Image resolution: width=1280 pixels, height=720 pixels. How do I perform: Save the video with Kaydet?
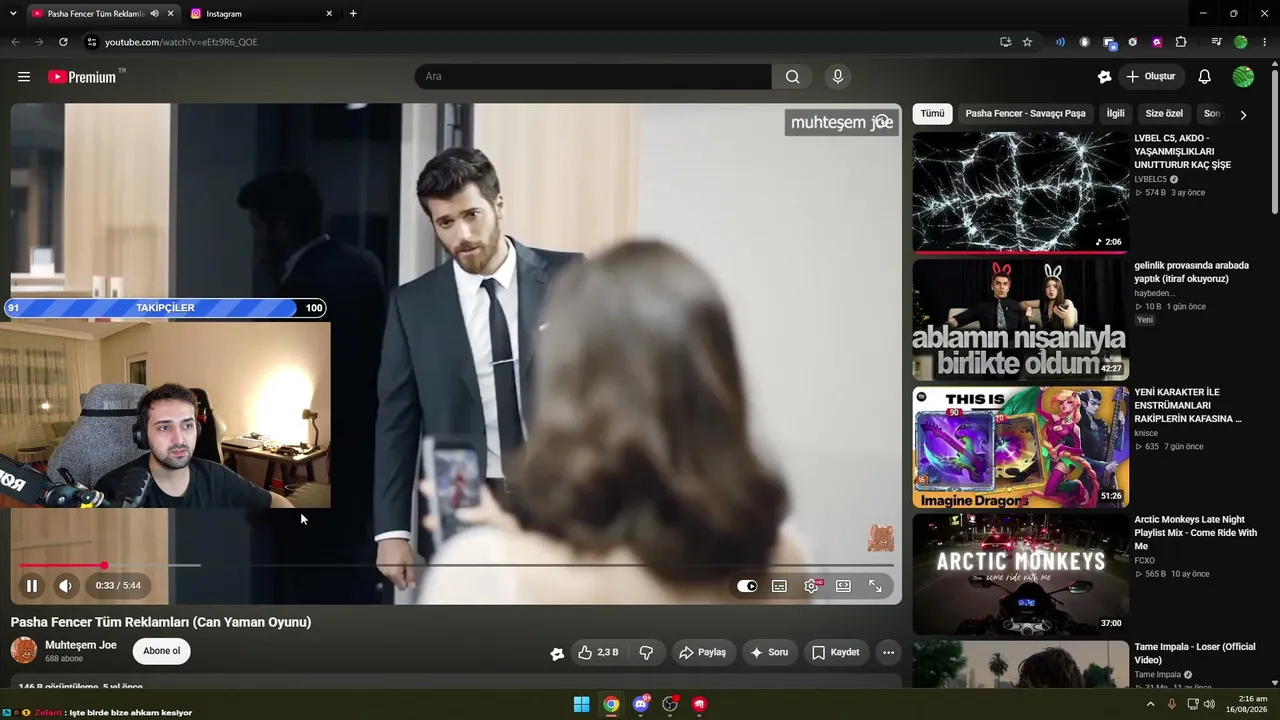coord(836,652)
